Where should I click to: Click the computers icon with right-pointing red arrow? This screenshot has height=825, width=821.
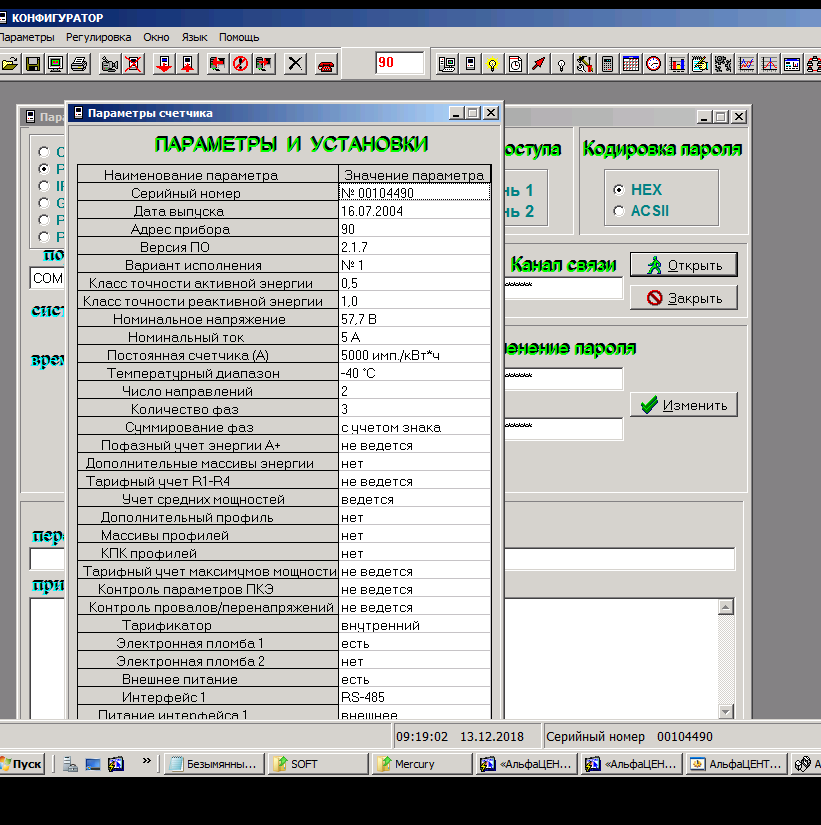coord(264,64)
